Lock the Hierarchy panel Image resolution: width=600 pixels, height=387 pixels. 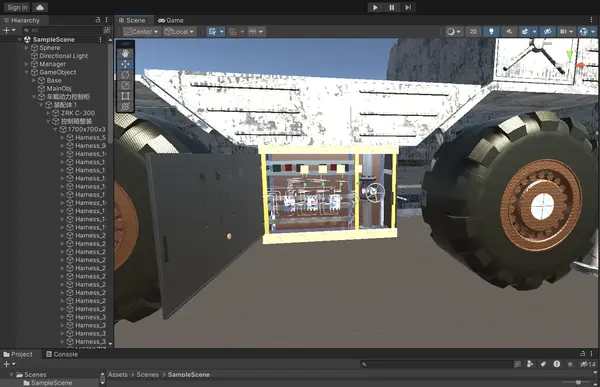(x=98, y=20)
